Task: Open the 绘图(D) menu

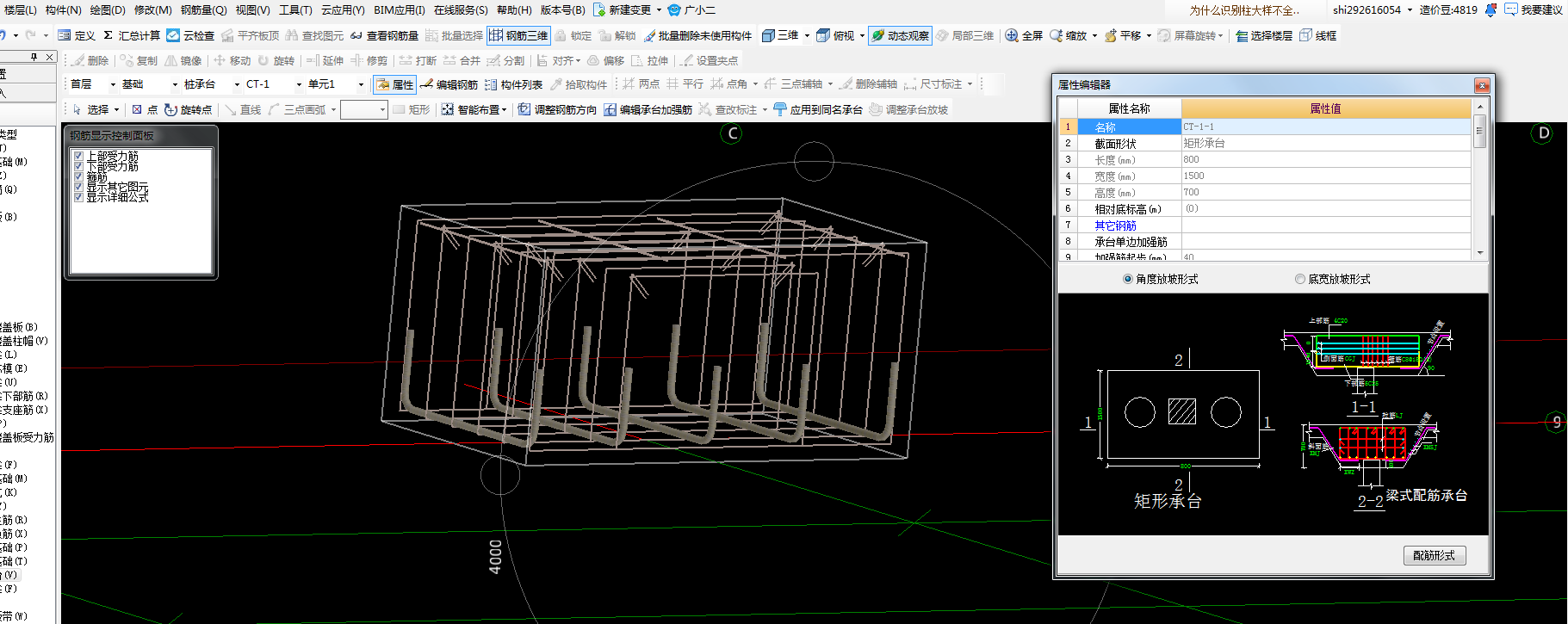Action: pyautogui.click(x=108, y=10)
